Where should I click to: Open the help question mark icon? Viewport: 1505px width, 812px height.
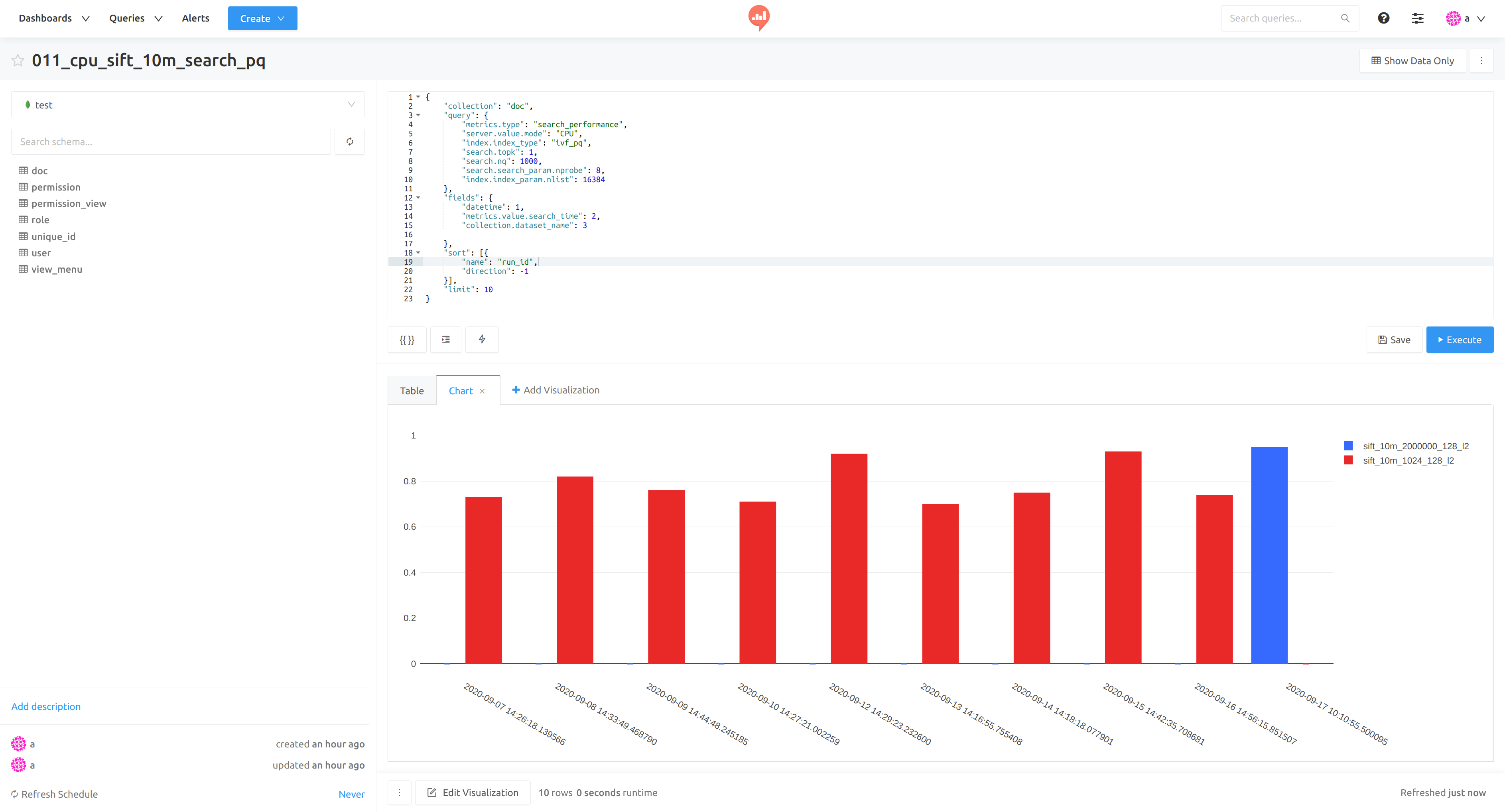click(1383, 18)
